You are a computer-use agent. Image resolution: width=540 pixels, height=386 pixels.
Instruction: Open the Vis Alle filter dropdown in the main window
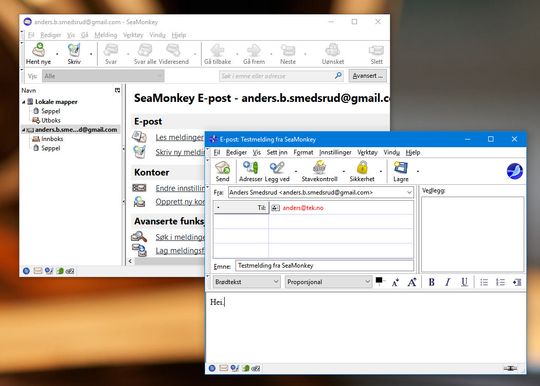[x=103, y=76]
